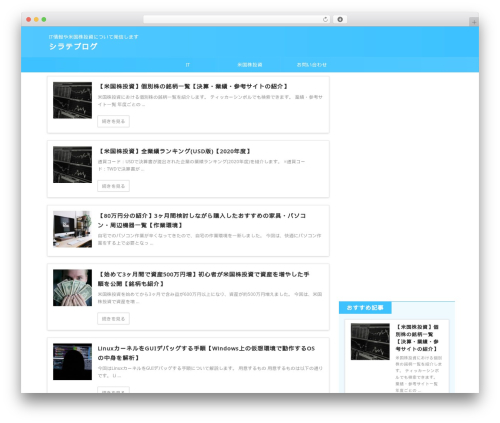Open the 80万円分の紹介 furniture and PC article
This screenshot has height=423, width=500.
coord(202,220)
